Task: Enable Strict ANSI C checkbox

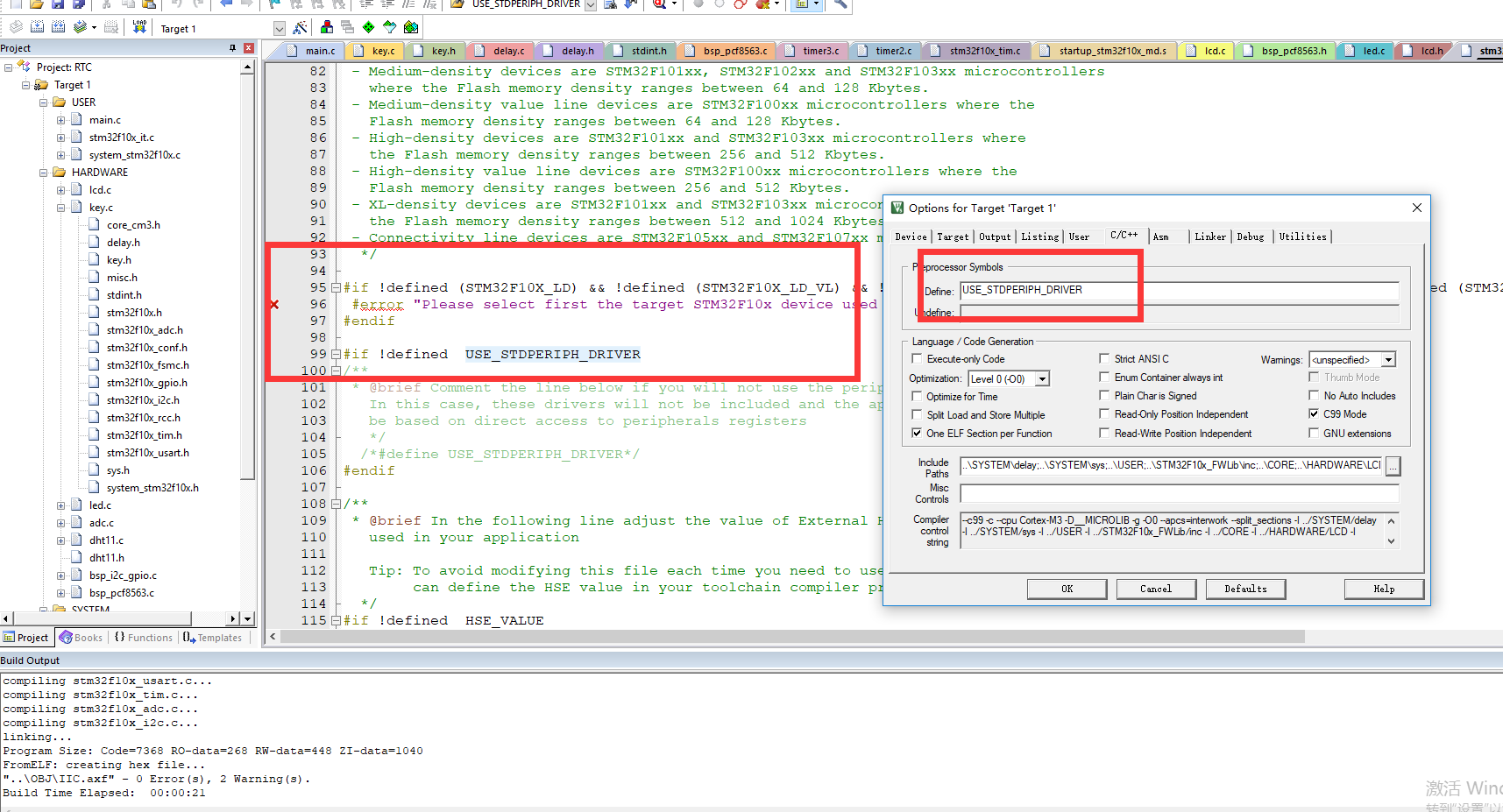Action: pos(1104,359)
